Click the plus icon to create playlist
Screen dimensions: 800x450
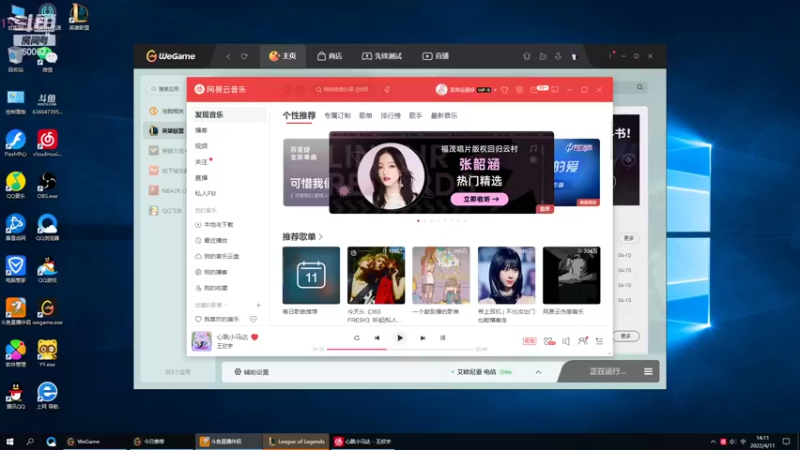tap(258, 305)
